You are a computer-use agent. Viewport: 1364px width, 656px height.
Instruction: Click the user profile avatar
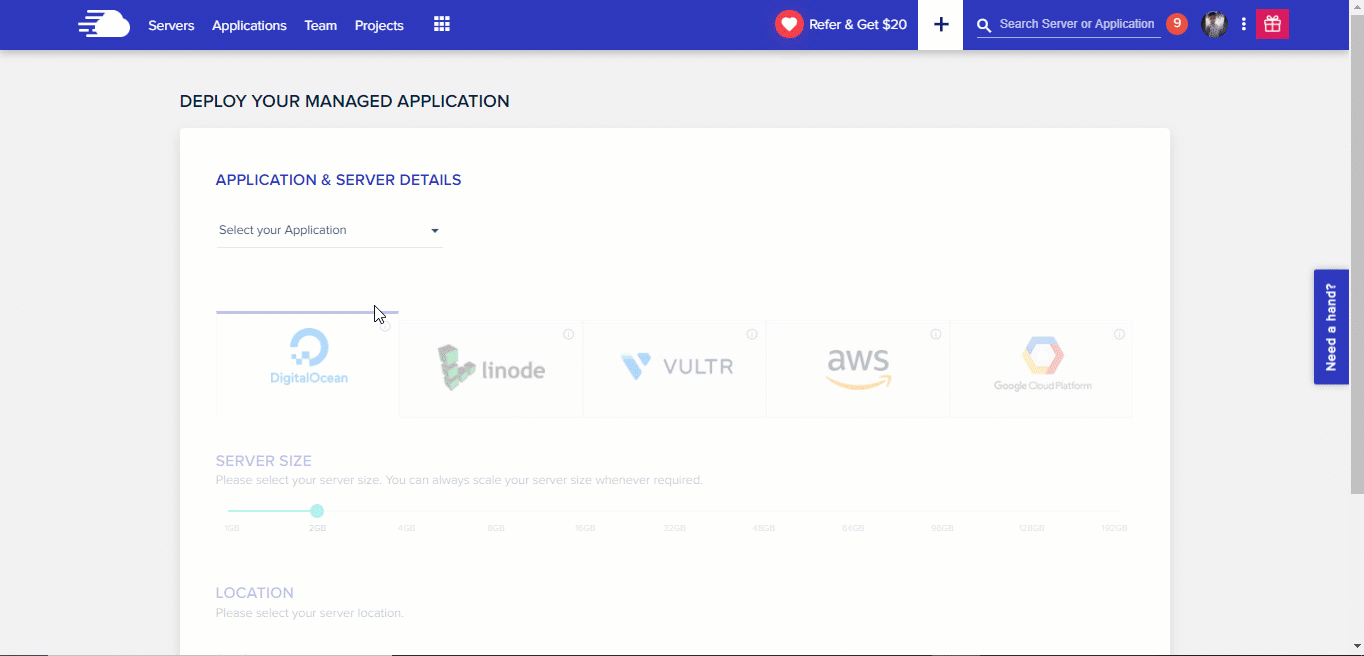(1214, 24)
